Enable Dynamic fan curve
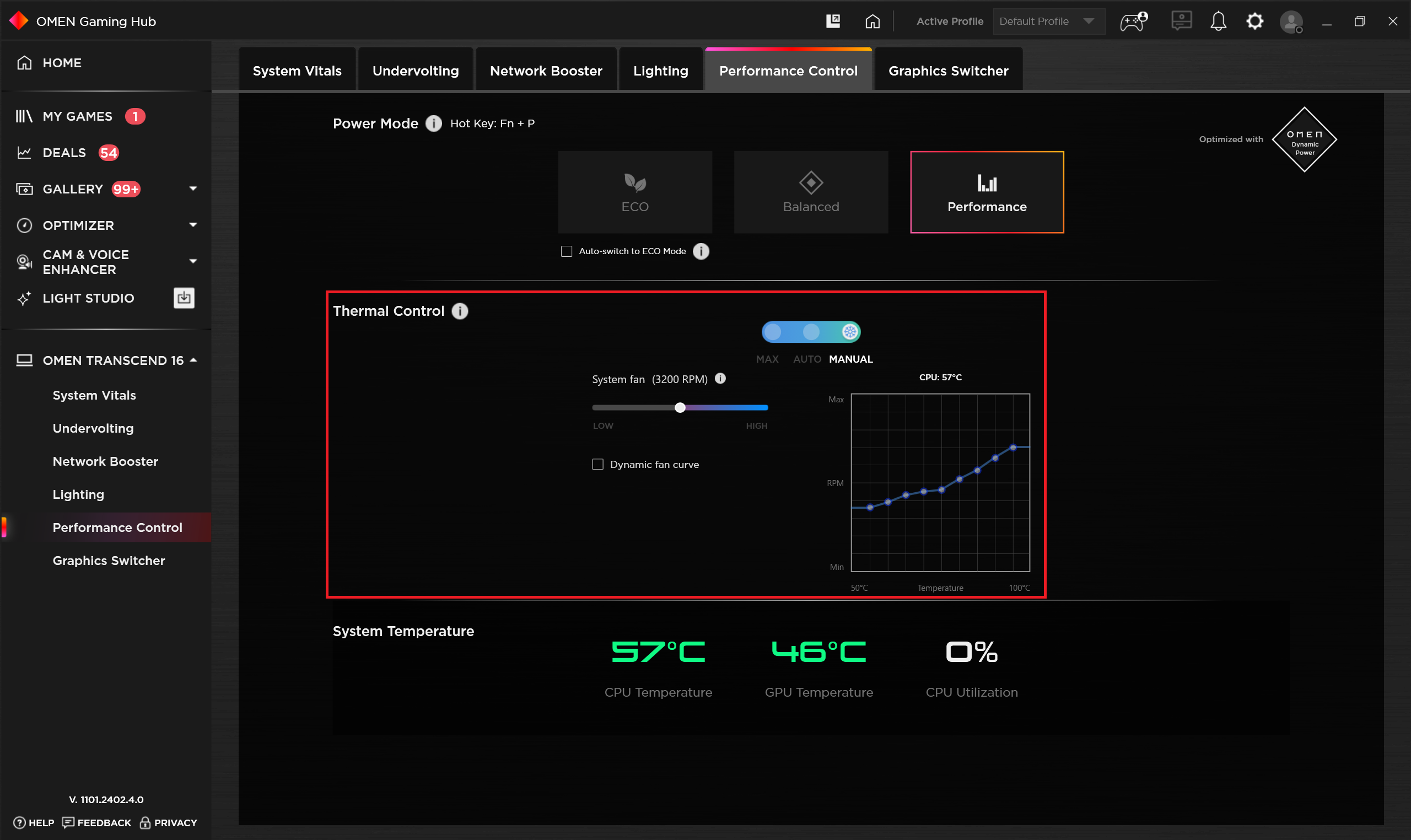This screenshot has width=1411, height=840. (597, 464)
